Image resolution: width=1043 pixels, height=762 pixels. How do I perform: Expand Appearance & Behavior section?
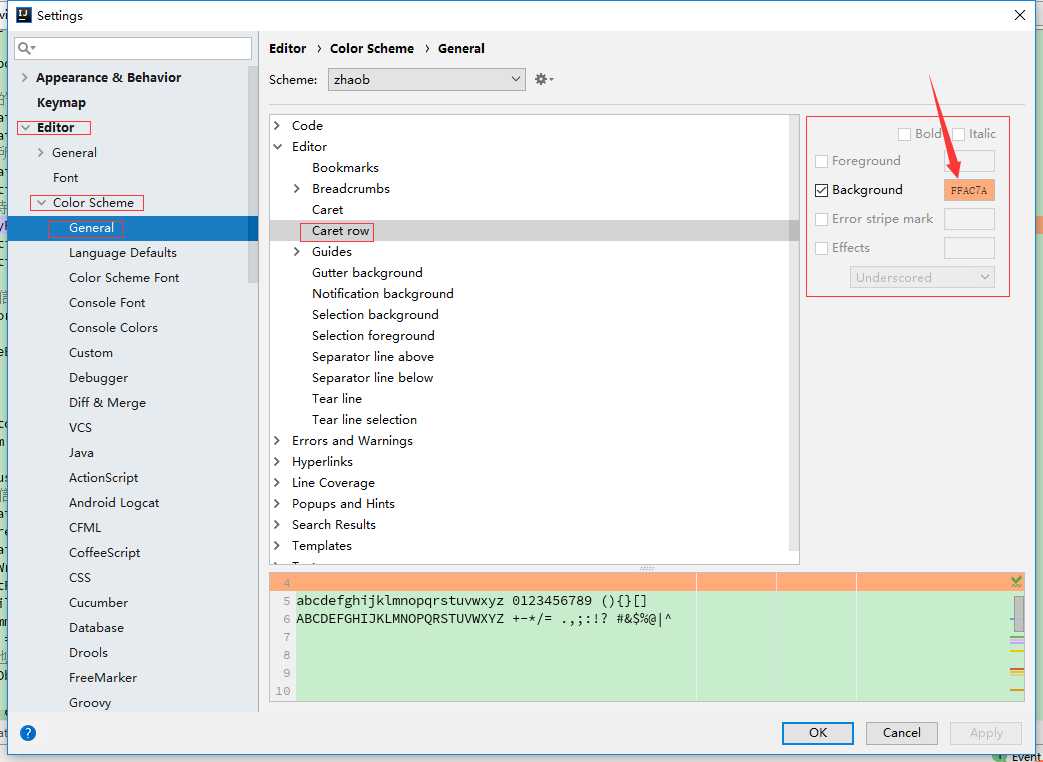[25, 77]
